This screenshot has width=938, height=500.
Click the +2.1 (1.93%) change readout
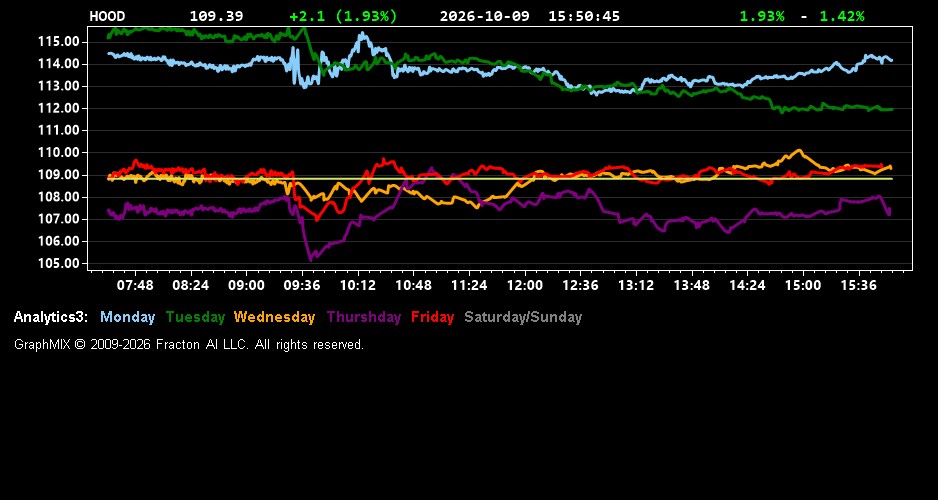343,16
